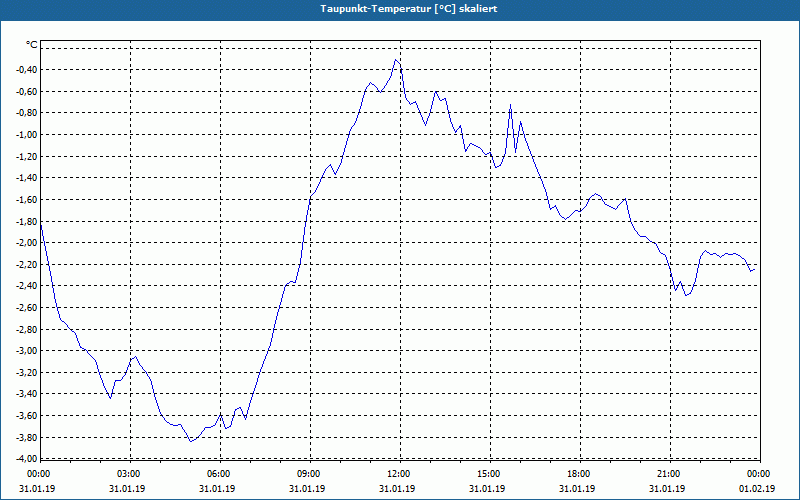
Task: Click the -3,00 y-axis label
Action: pos(28,351)
